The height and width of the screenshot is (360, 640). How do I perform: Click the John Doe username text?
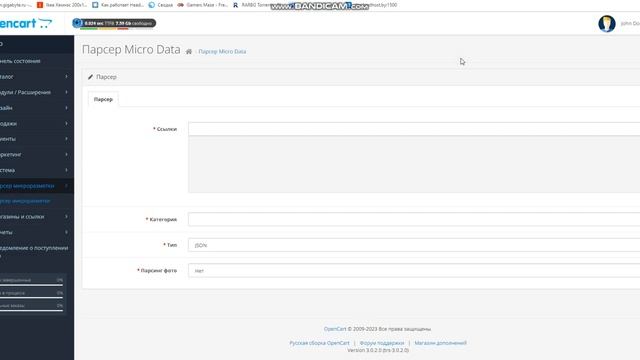click(630, 23)
